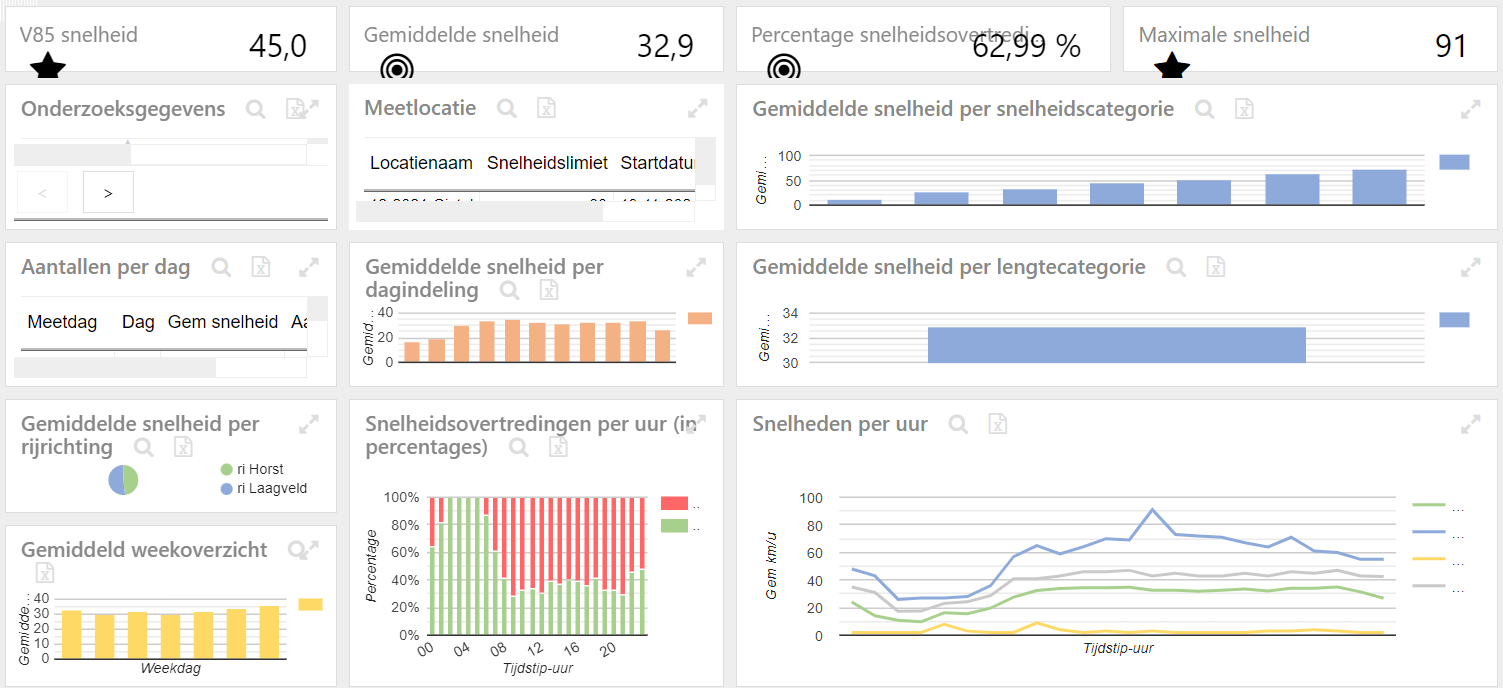Expand Gemiddelde snelheid per lengtecategorie panel
The image size is (1503, 688).
click(1470, 267)
